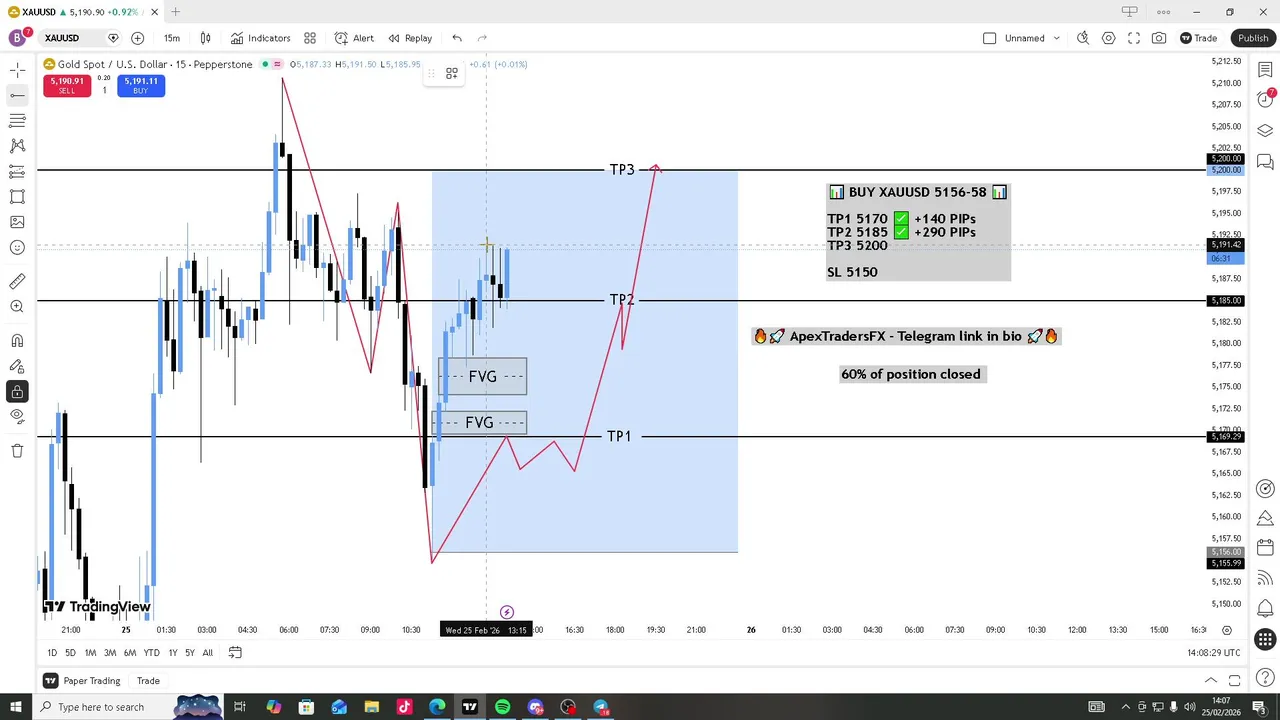Click the blue BUY 5,191.11 button
This screenshot has height=720, width=1280.
pyautogui.click(x=141, y=86)
